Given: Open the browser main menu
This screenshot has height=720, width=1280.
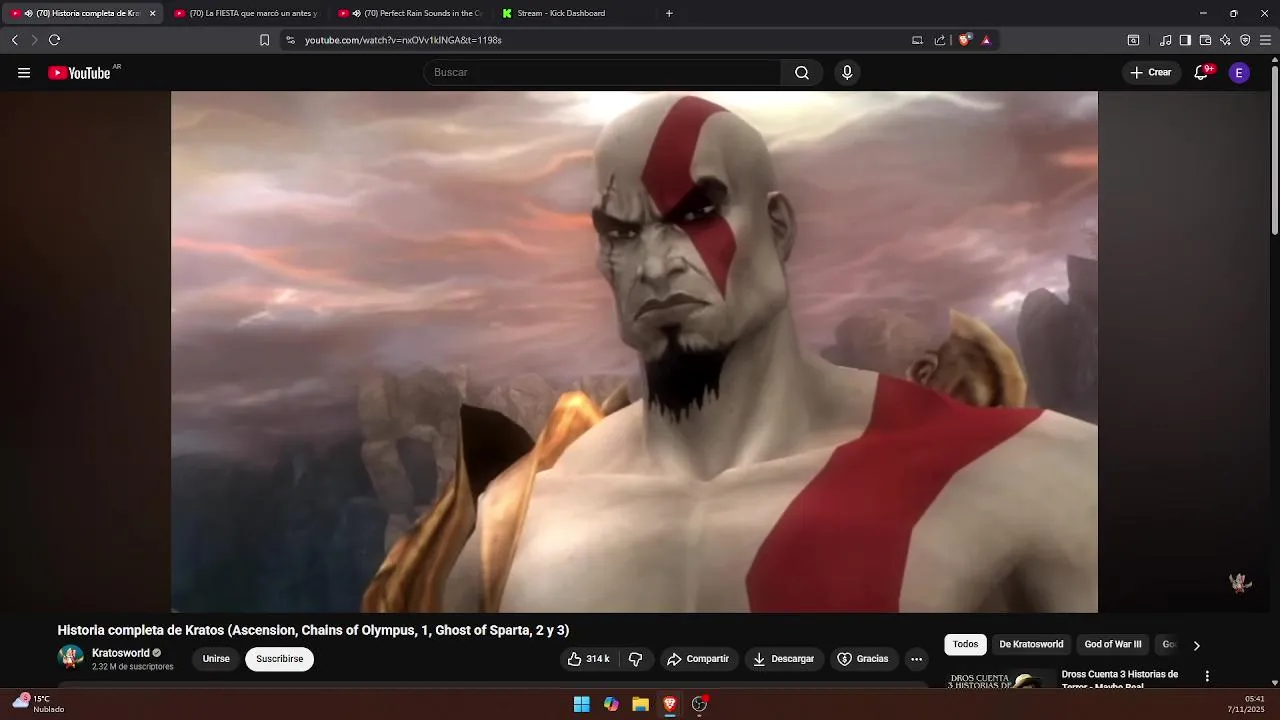Looking at the screenshot, I should coord(1265,40).
